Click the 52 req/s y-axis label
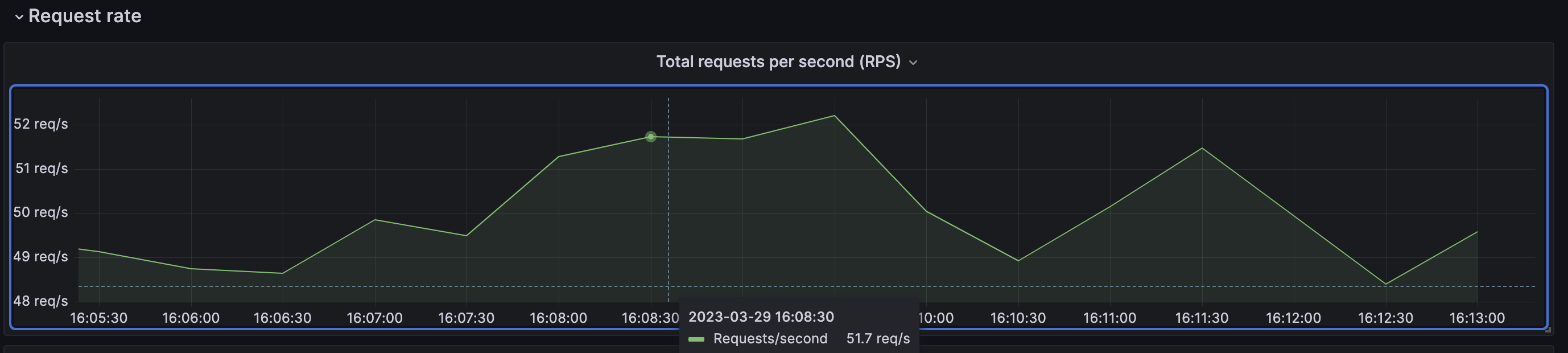Viewport: 1568px width, 353px height. click(x=41, y=124)
